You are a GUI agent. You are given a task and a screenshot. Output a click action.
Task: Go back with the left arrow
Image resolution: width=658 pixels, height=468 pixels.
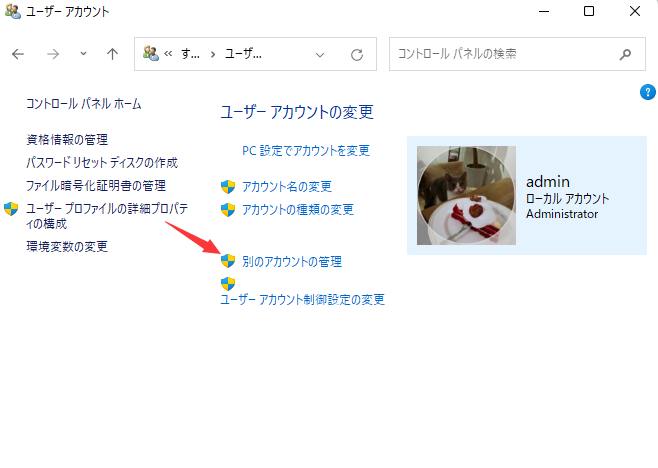[x=18, y=54]
